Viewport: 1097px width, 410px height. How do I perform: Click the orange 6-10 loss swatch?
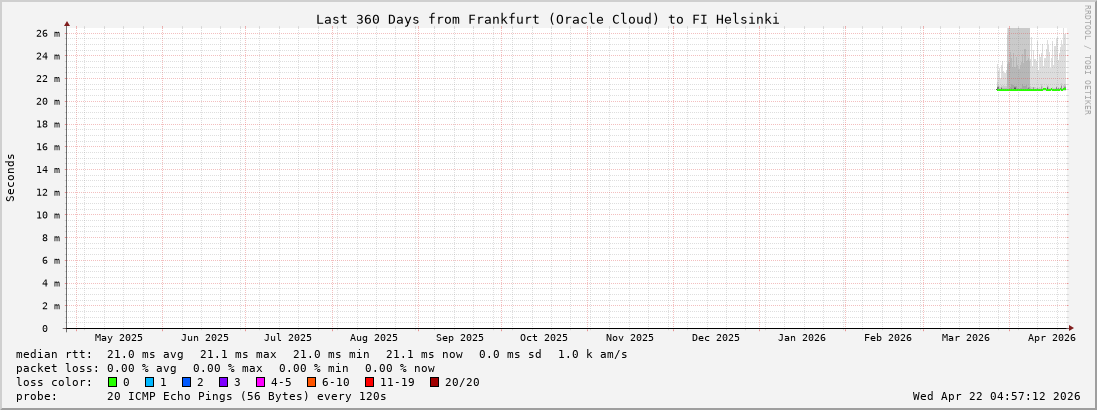tap(312, 382)
